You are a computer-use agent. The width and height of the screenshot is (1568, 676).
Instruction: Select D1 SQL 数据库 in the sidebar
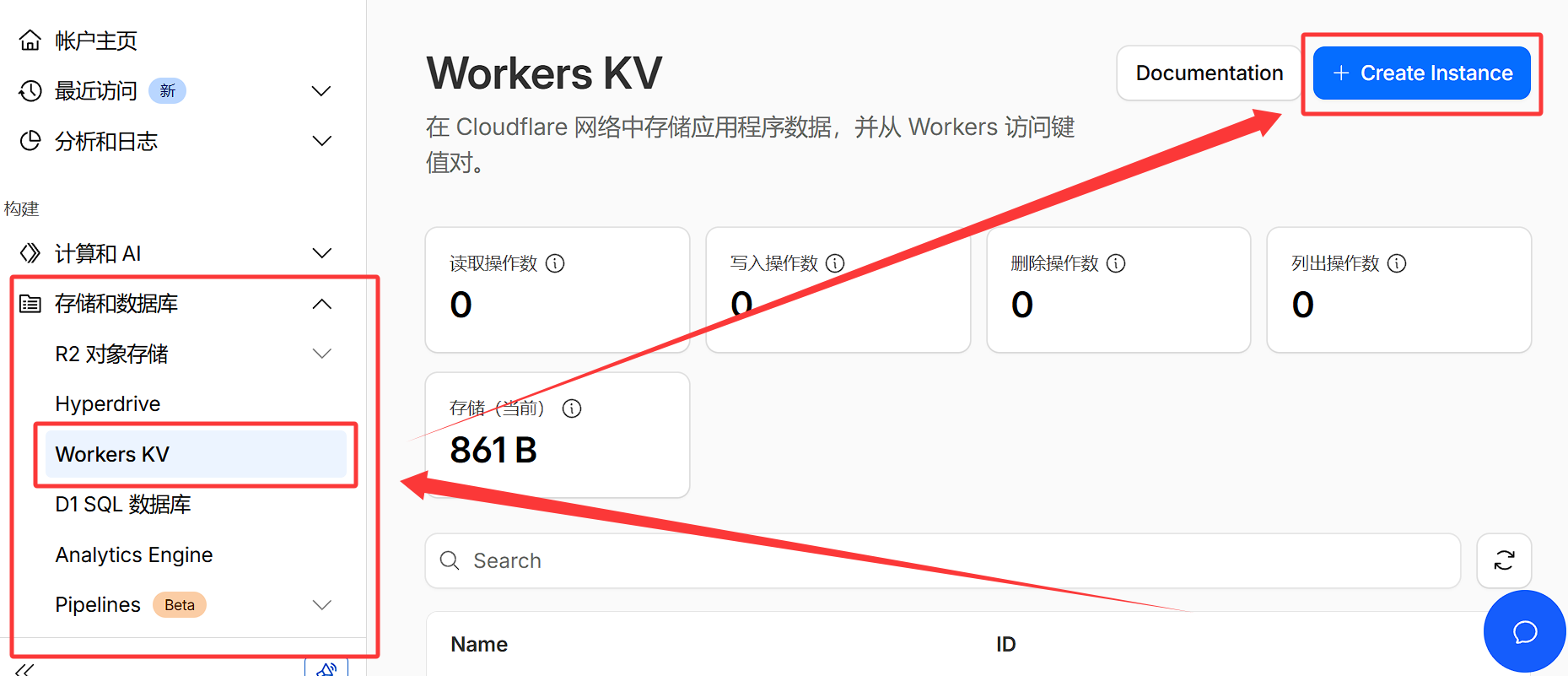(x=123, y=505)
